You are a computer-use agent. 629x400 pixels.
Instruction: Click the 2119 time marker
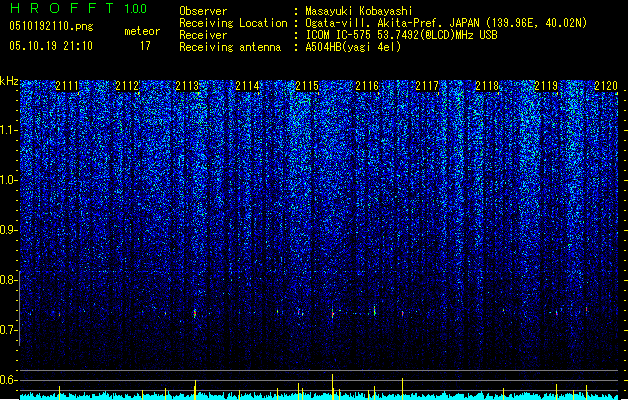click(x=546, y=86)
